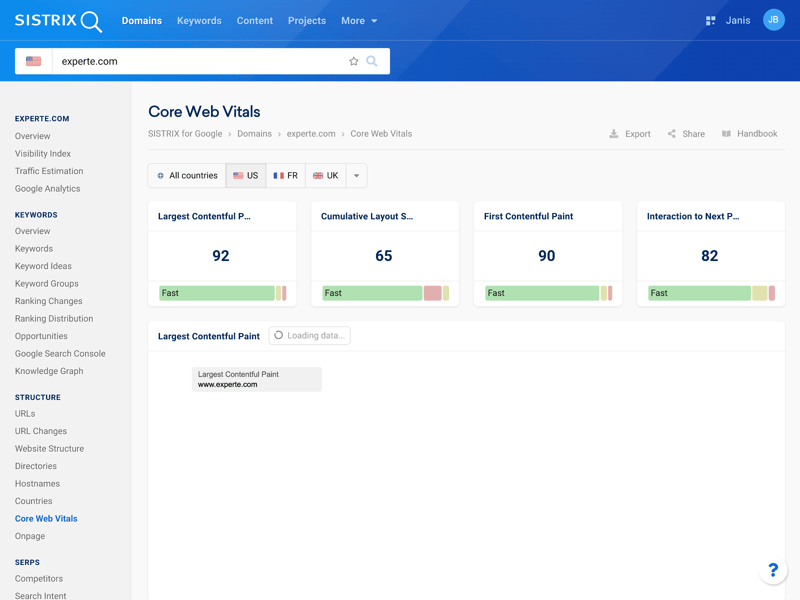Click the magnifier search icon in search bar
This screenshot has height=600, width=800.
[372, 61]
